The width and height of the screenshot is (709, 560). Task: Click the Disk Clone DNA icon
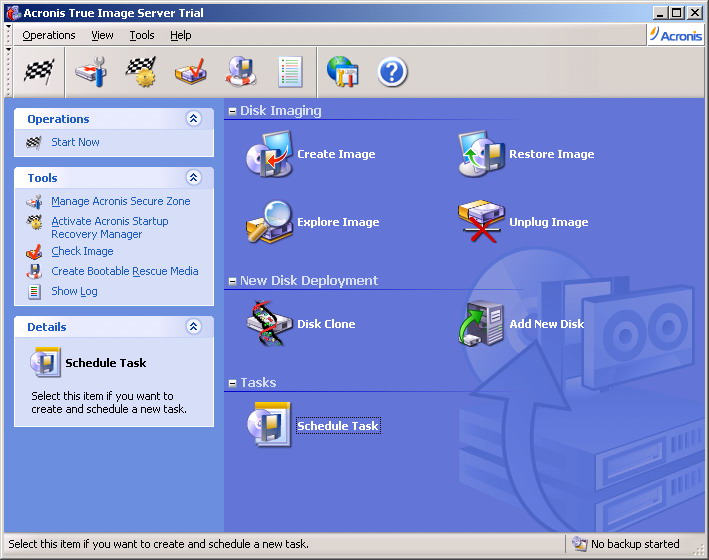click(269, 324)
